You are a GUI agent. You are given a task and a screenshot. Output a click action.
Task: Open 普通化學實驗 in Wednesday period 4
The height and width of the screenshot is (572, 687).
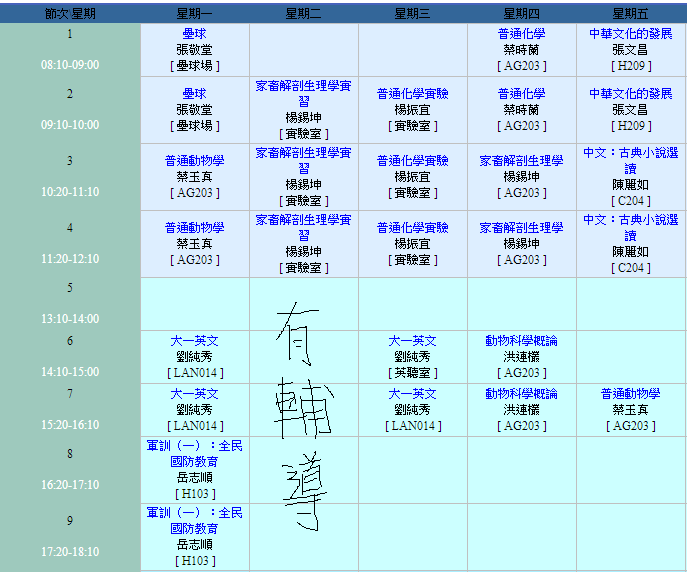click(x=412, y=228)
